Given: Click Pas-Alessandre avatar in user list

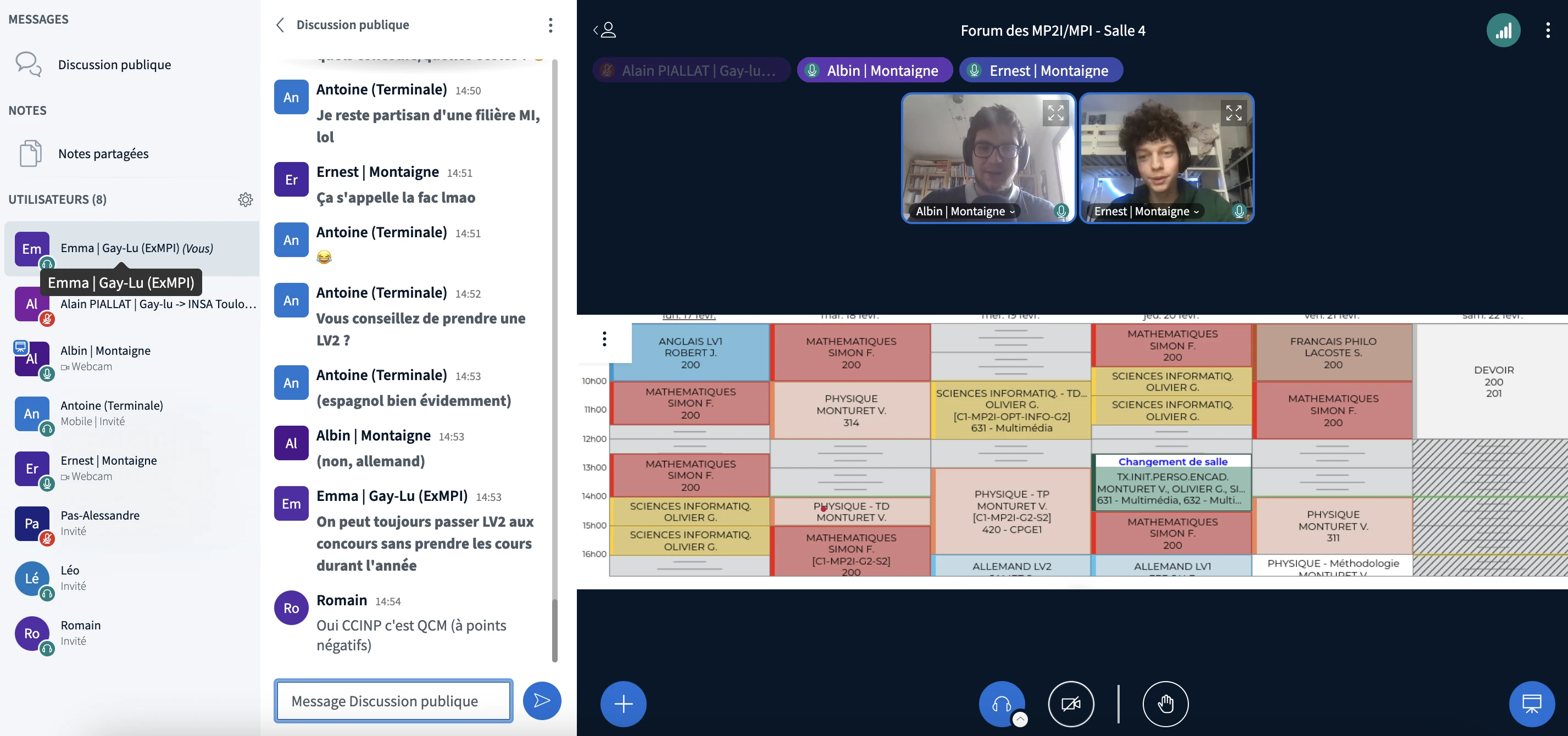Looking at the screenshot, I should pyautogui.click(x=32, y=523).
